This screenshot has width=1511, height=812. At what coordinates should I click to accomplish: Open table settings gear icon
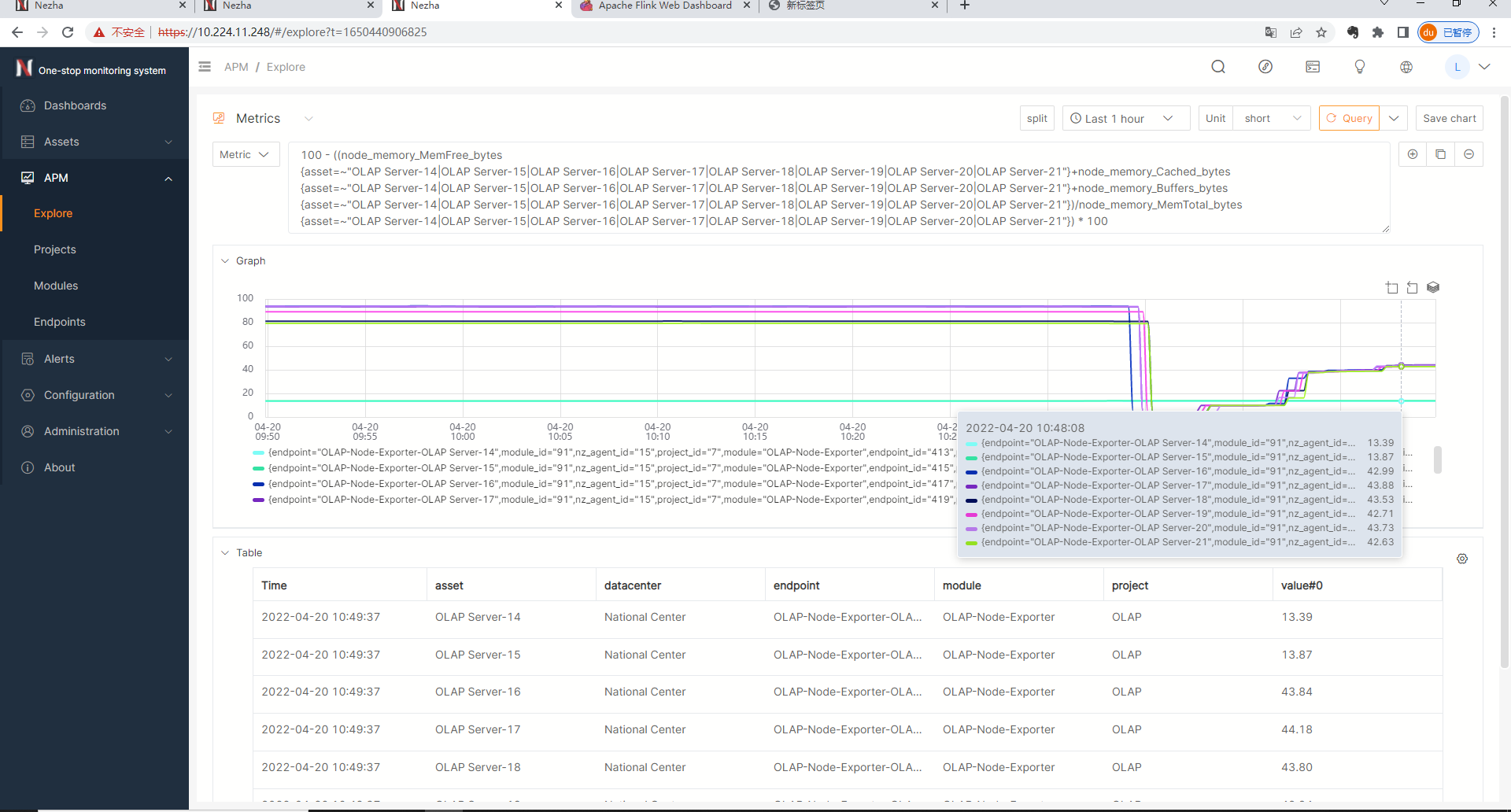pyautogui.click(x=1462, y=559)
